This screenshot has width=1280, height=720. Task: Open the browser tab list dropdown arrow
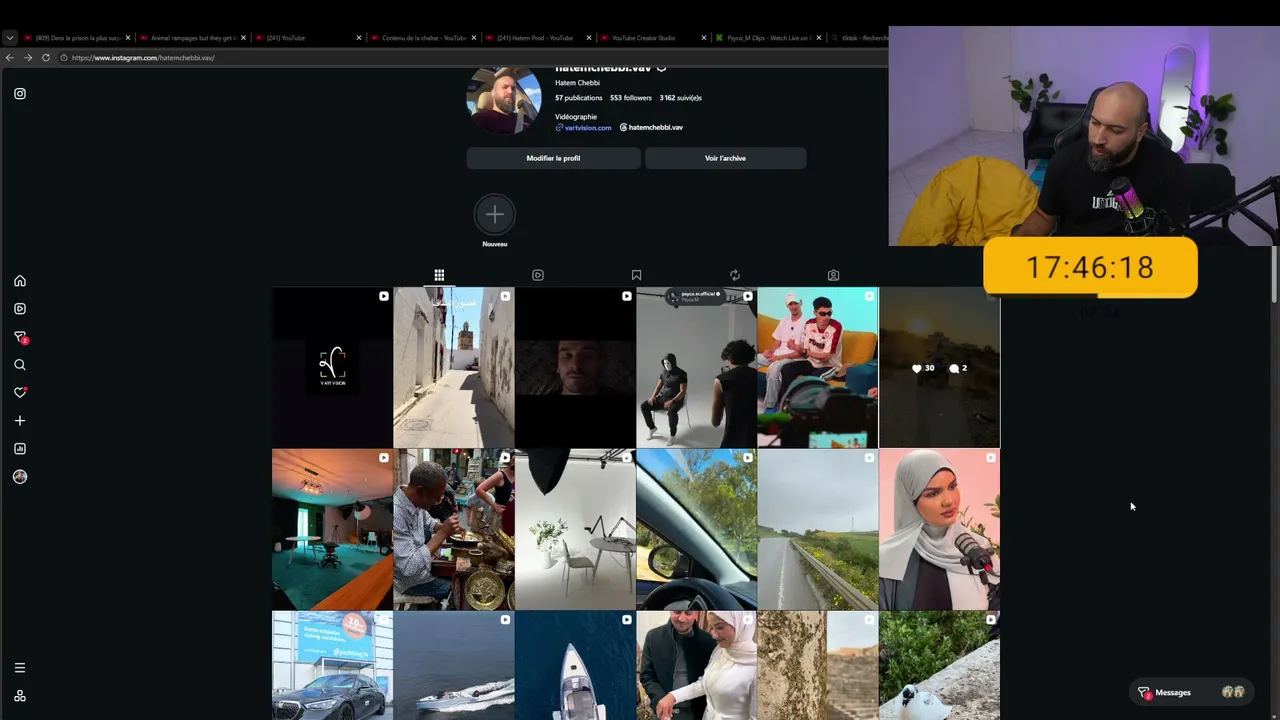click(x=10, y=38)
